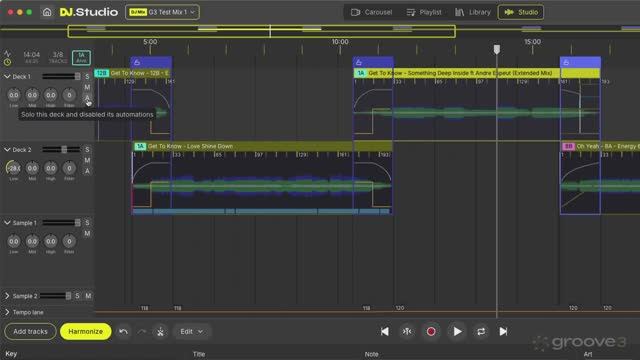Sort by the Title column header

(x=199, y=354)
